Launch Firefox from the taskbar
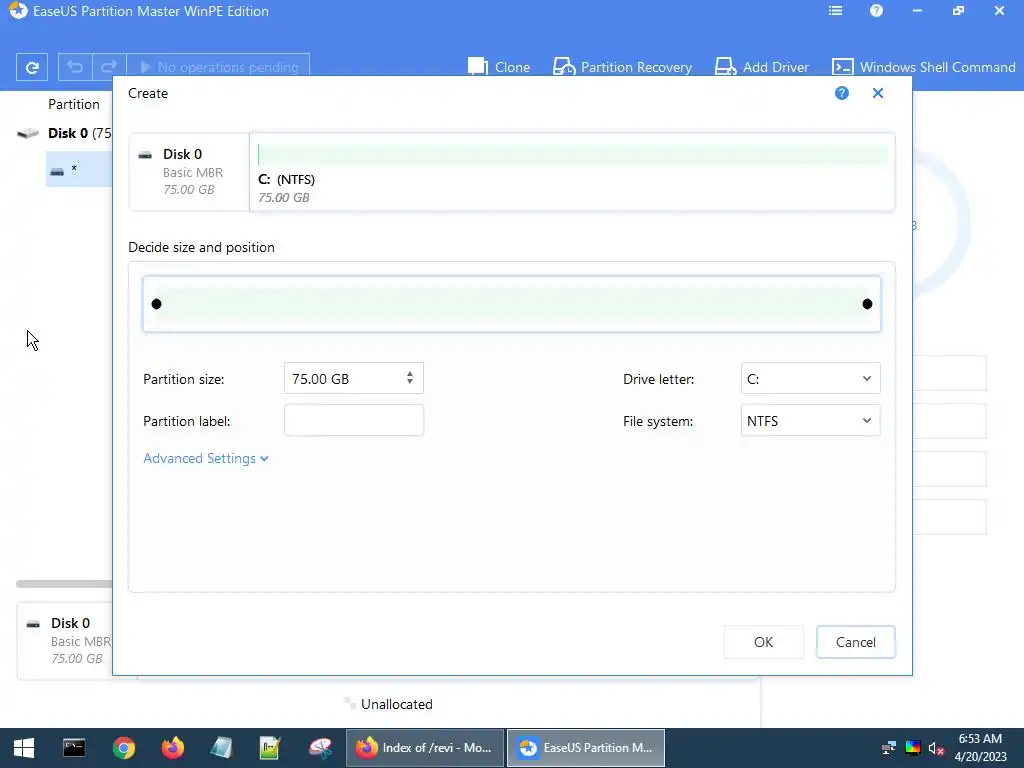This screenshot has height=768, width=1024. tap(172, 748)
